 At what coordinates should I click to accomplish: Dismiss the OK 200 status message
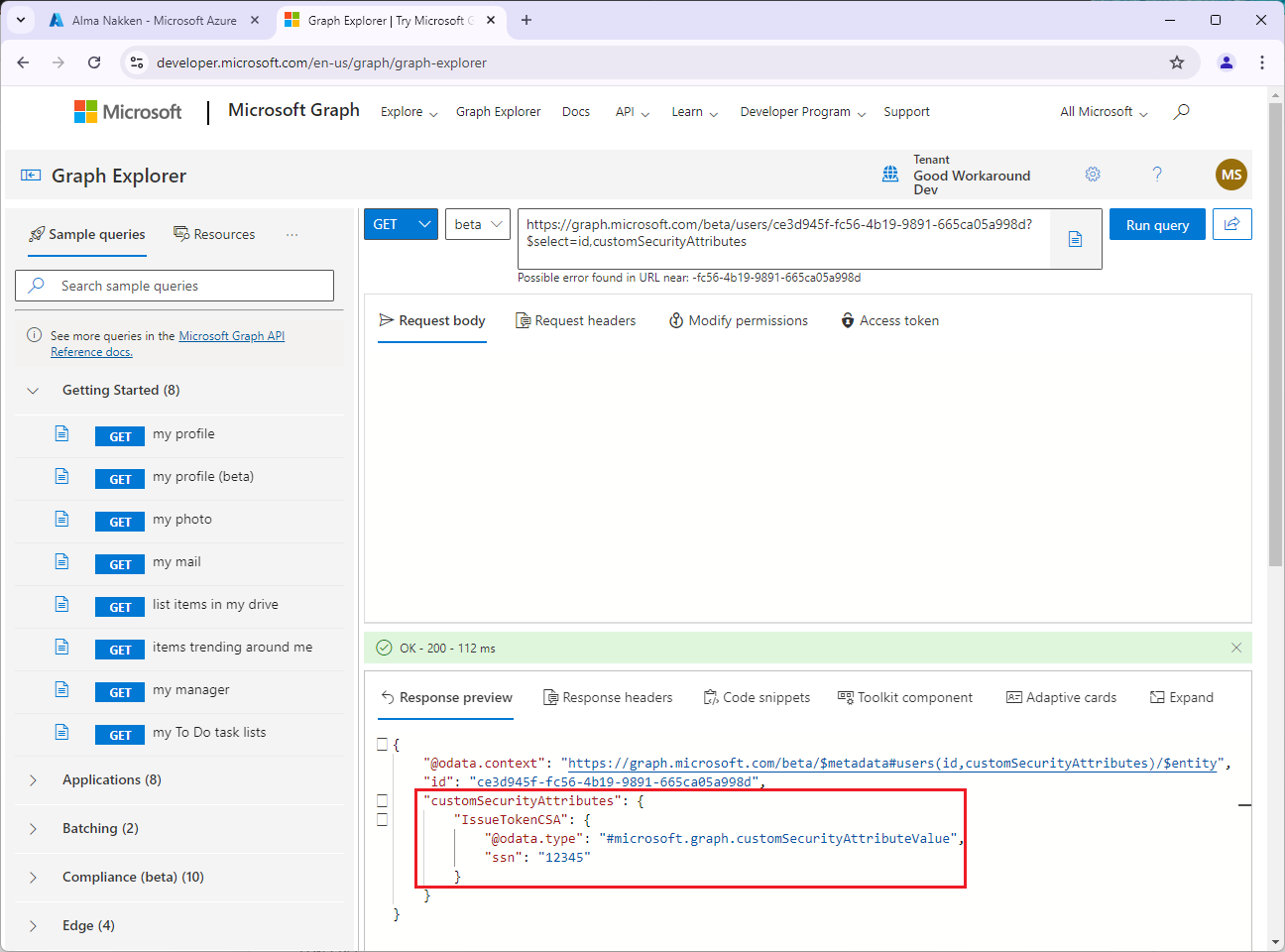pos(1235,648)
